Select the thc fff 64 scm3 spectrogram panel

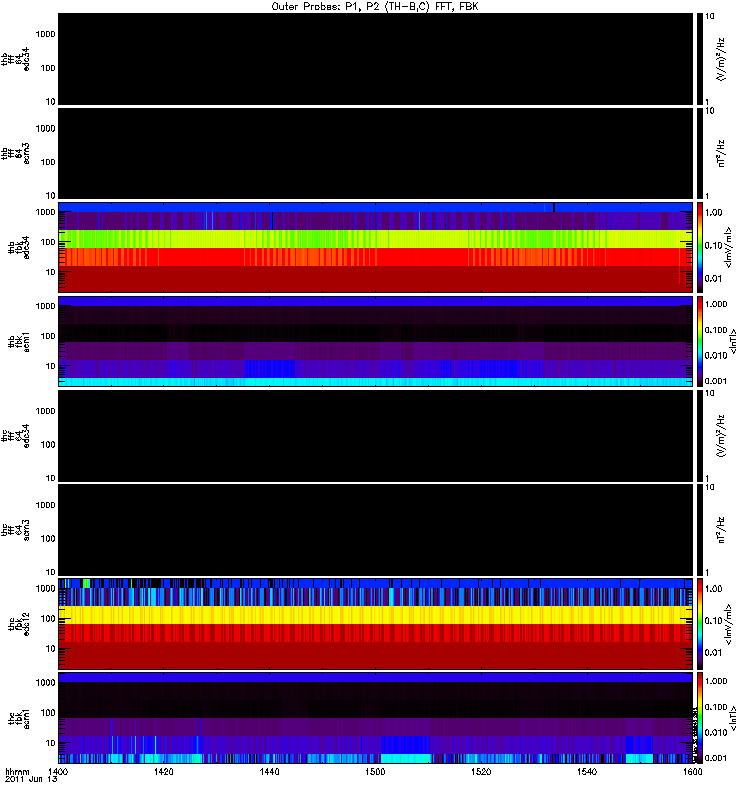(375, 530)
